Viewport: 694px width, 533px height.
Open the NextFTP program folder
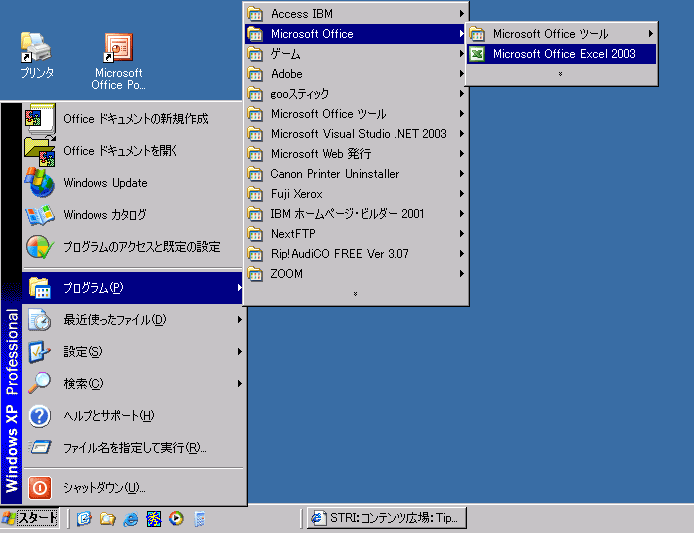(x=356, y=234)
